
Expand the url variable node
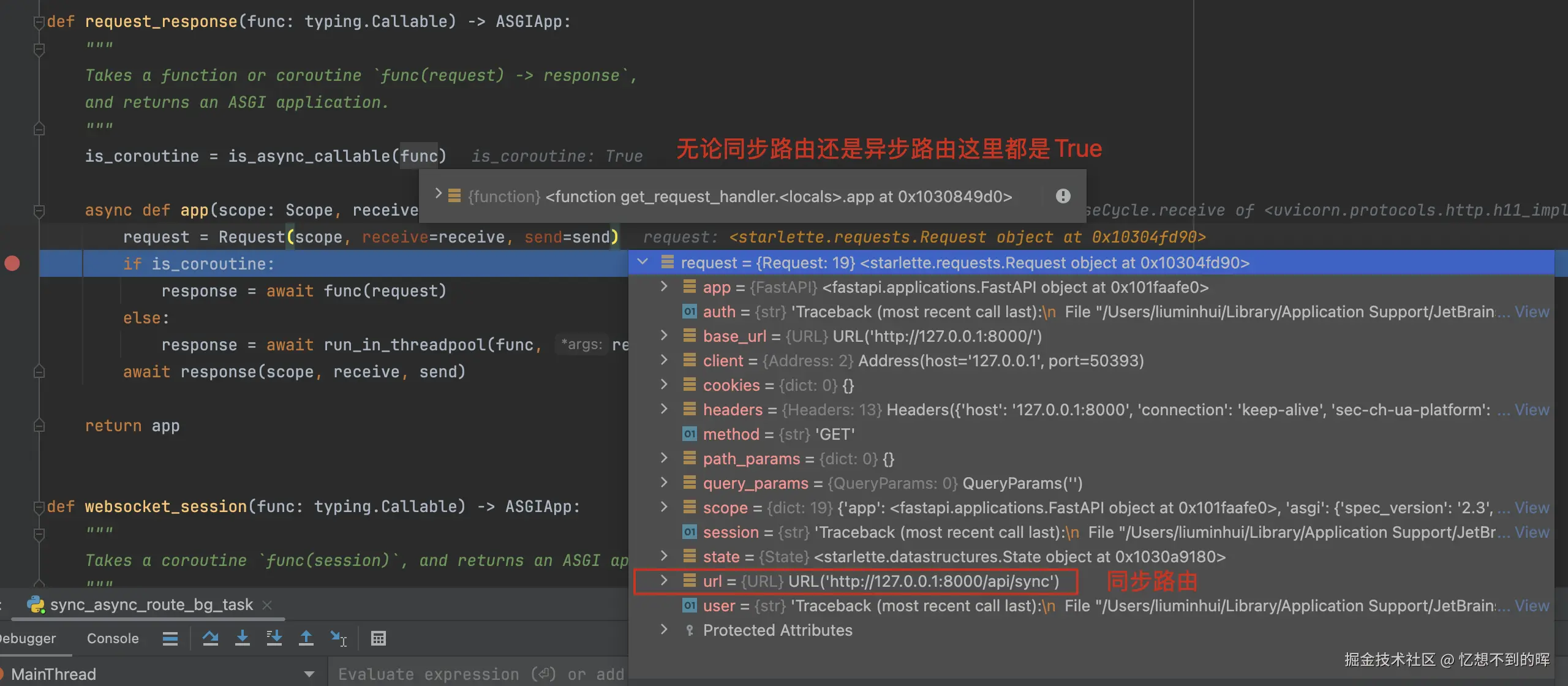pos(664,581)
